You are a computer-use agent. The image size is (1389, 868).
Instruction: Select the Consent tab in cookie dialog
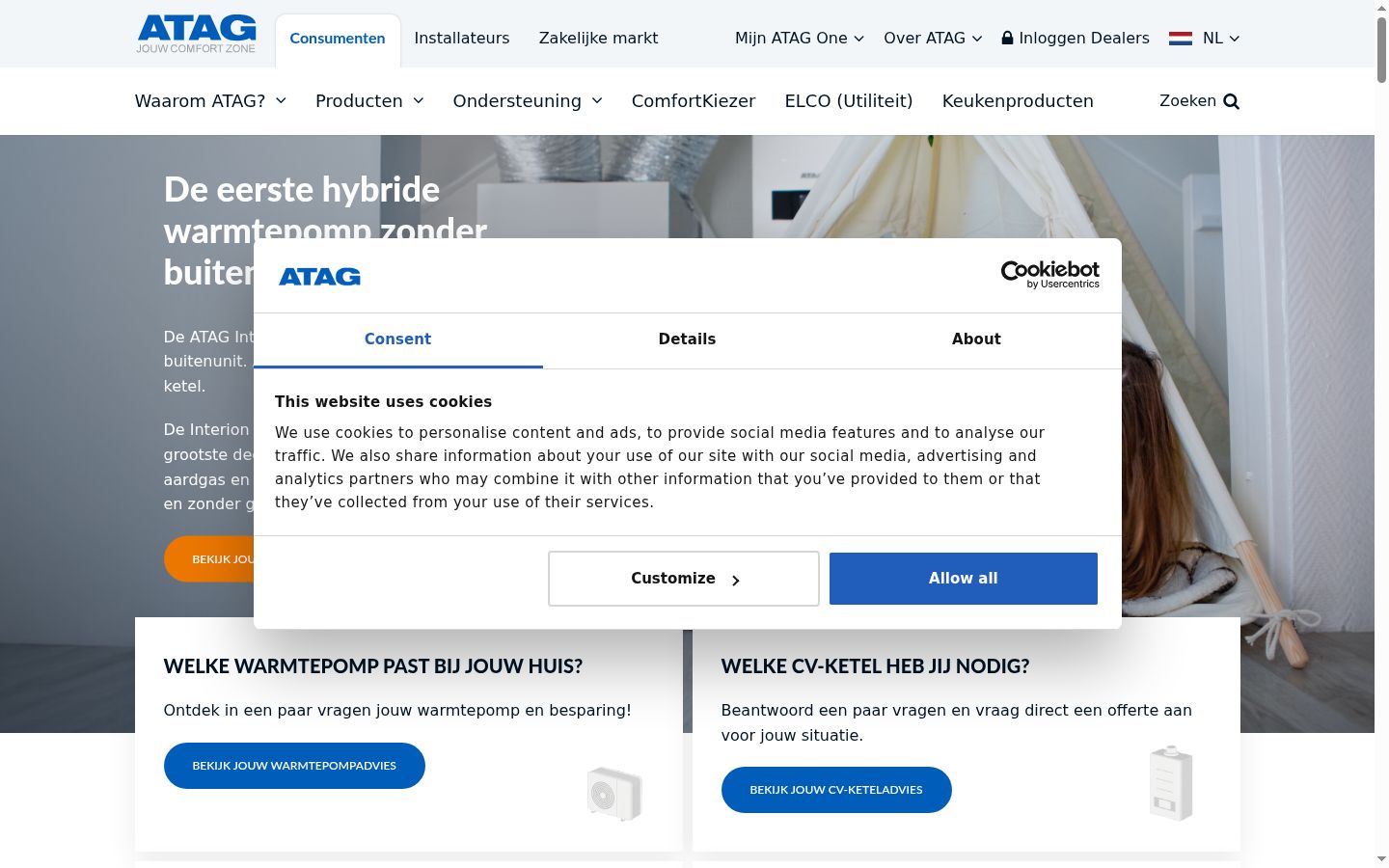pos(397,339)
